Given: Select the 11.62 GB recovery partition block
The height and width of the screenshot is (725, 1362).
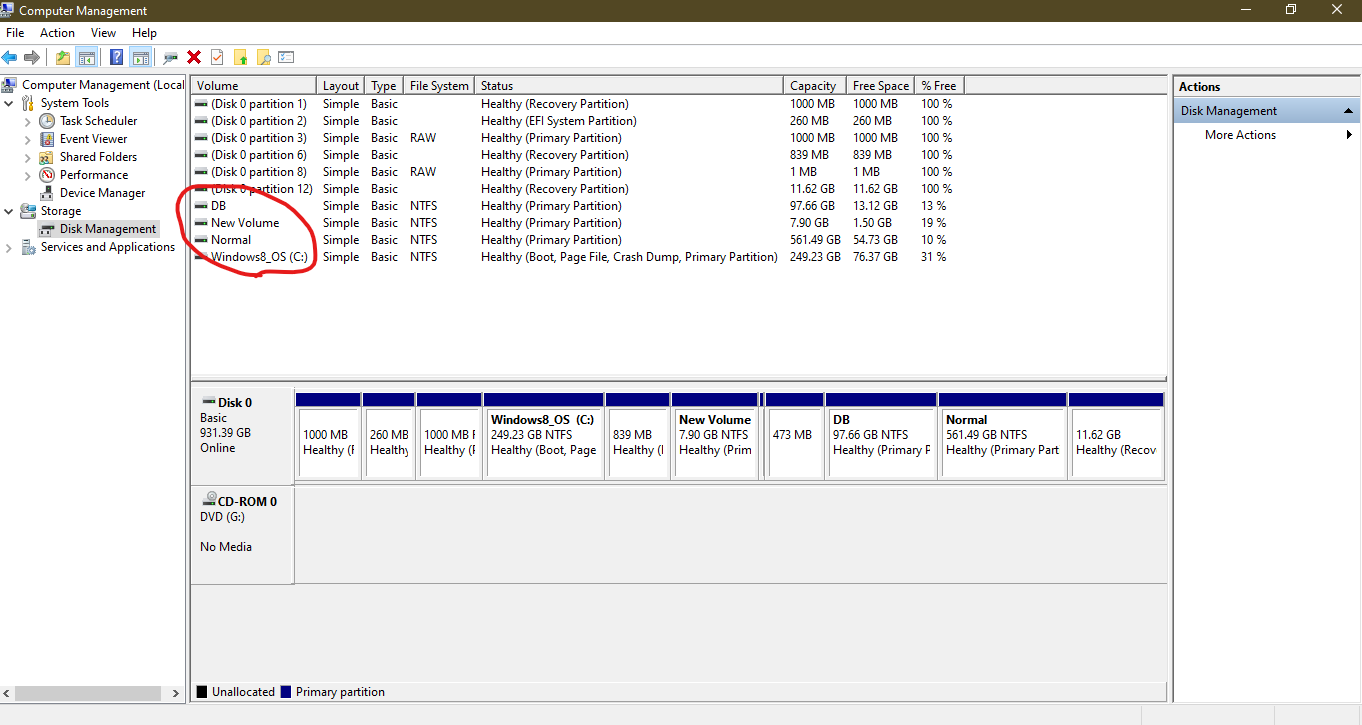Looking at the screenshot, I should [x=1116, y=435].
